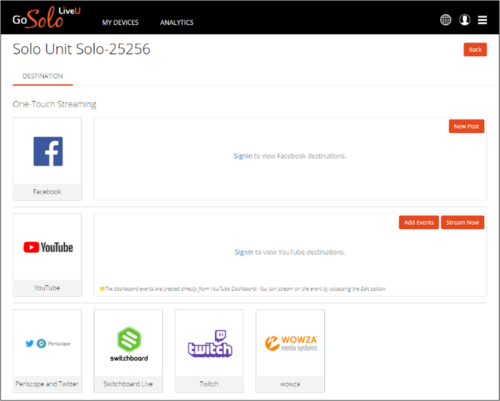Click the wowza caption text

[x=290, y=384]
